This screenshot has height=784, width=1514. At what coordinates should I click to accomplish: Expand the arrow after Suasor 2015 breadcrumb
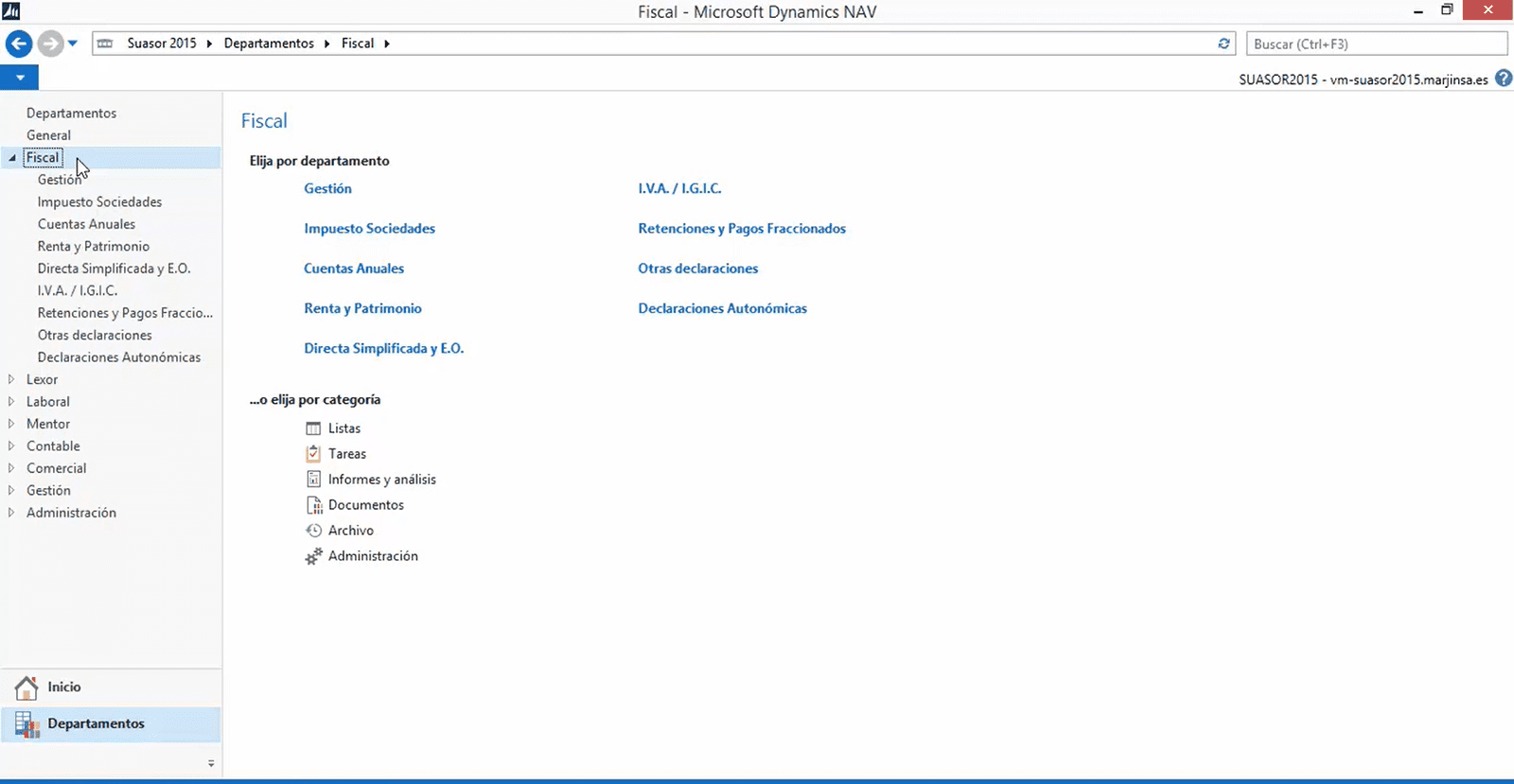click(209, 44)
